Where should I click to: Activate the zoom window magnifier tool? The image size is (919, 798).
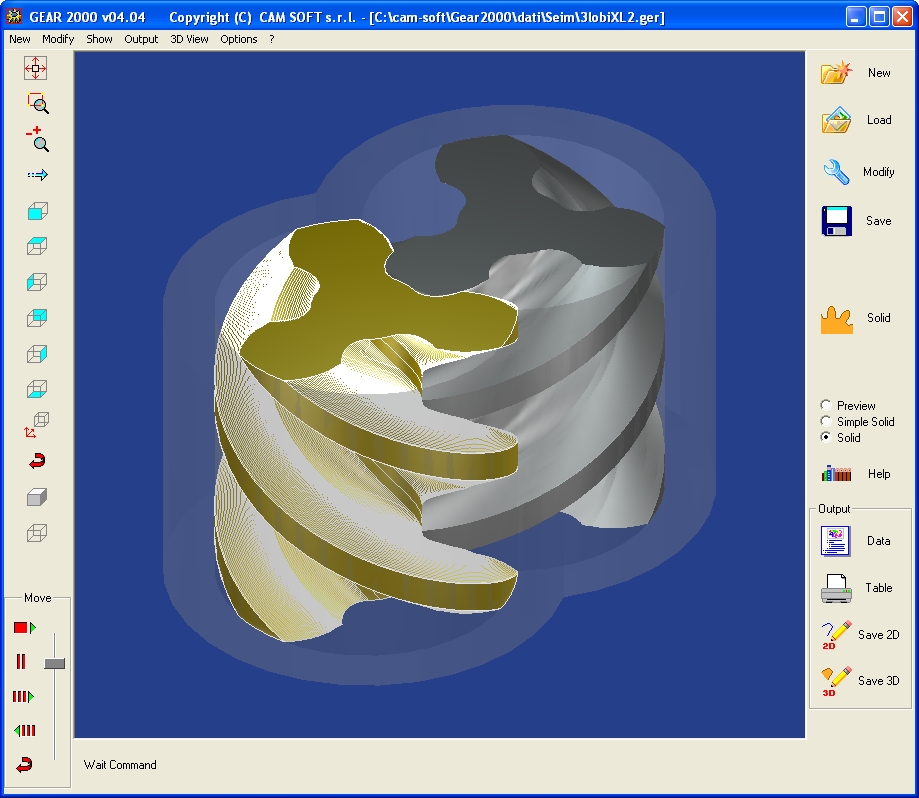point(37,103)
